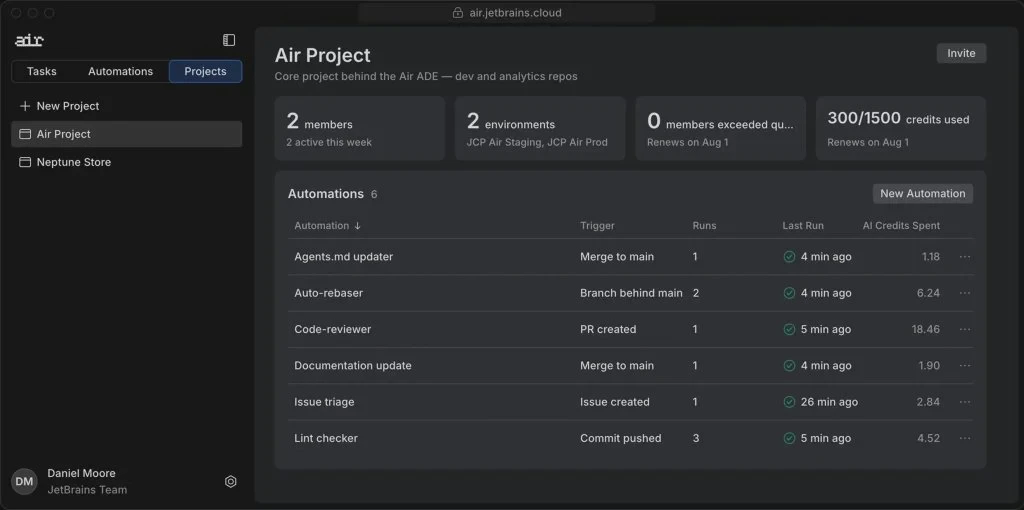Open settings via the gear icon near Daniel Moore
The image size is (1024, 510).
click(231, 482)
